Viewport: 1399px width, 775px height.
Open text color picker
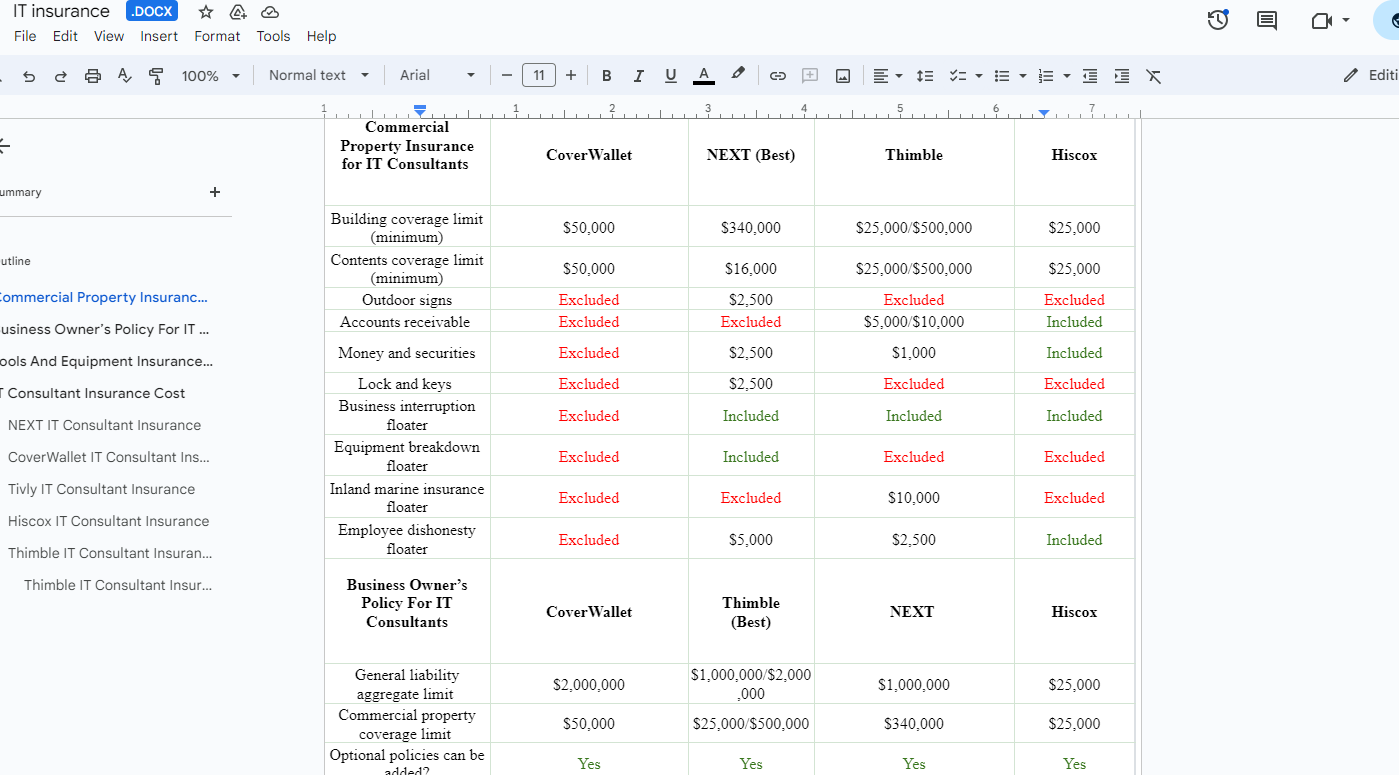(704, 76)
